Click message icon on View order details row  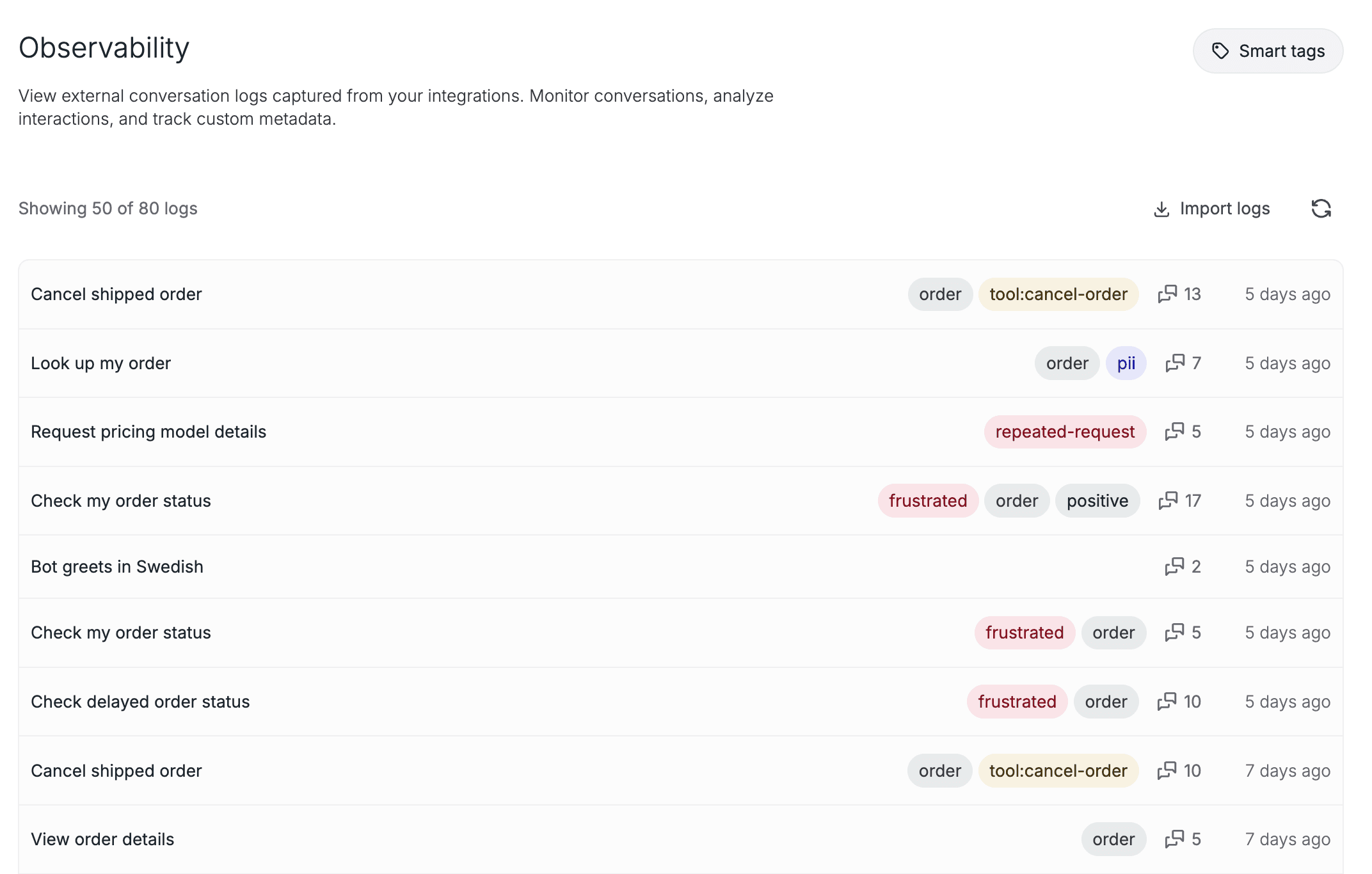click(x=1174, y=839)
